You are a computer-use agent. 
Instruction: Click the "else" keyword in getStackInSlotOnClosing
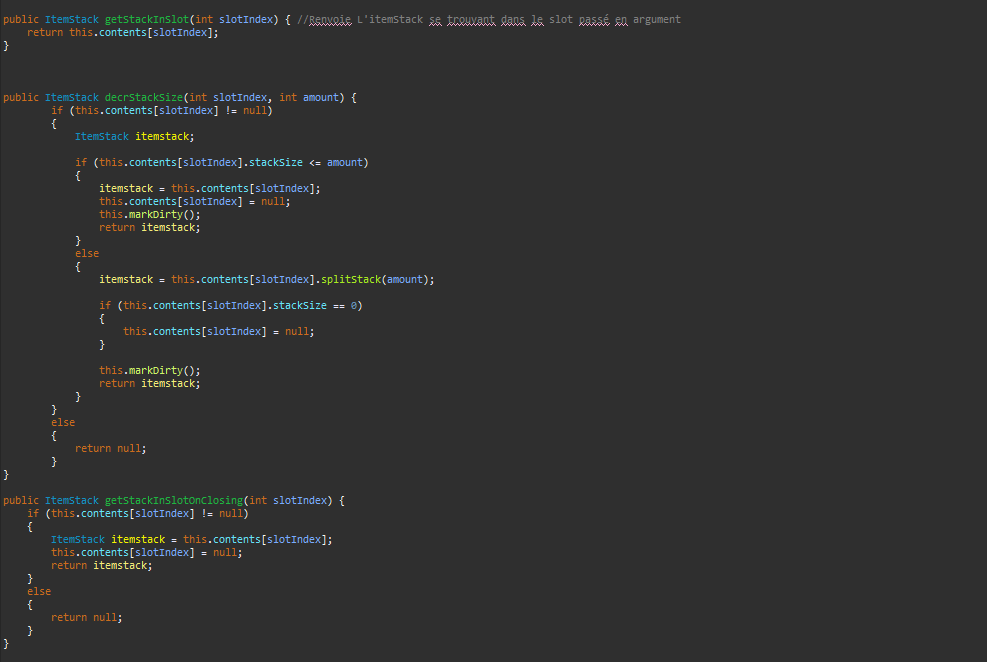point(39,591)
